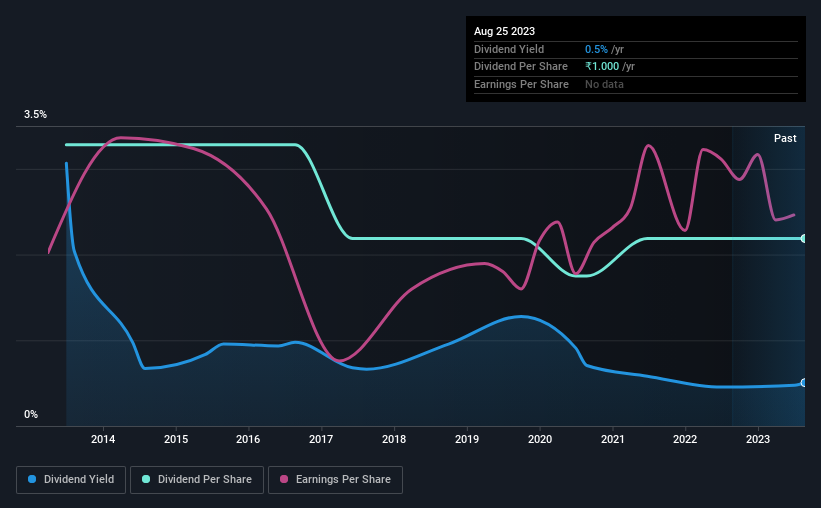Select the 2017 label on the x-axis
821x508 pixels.
[321, 439]
